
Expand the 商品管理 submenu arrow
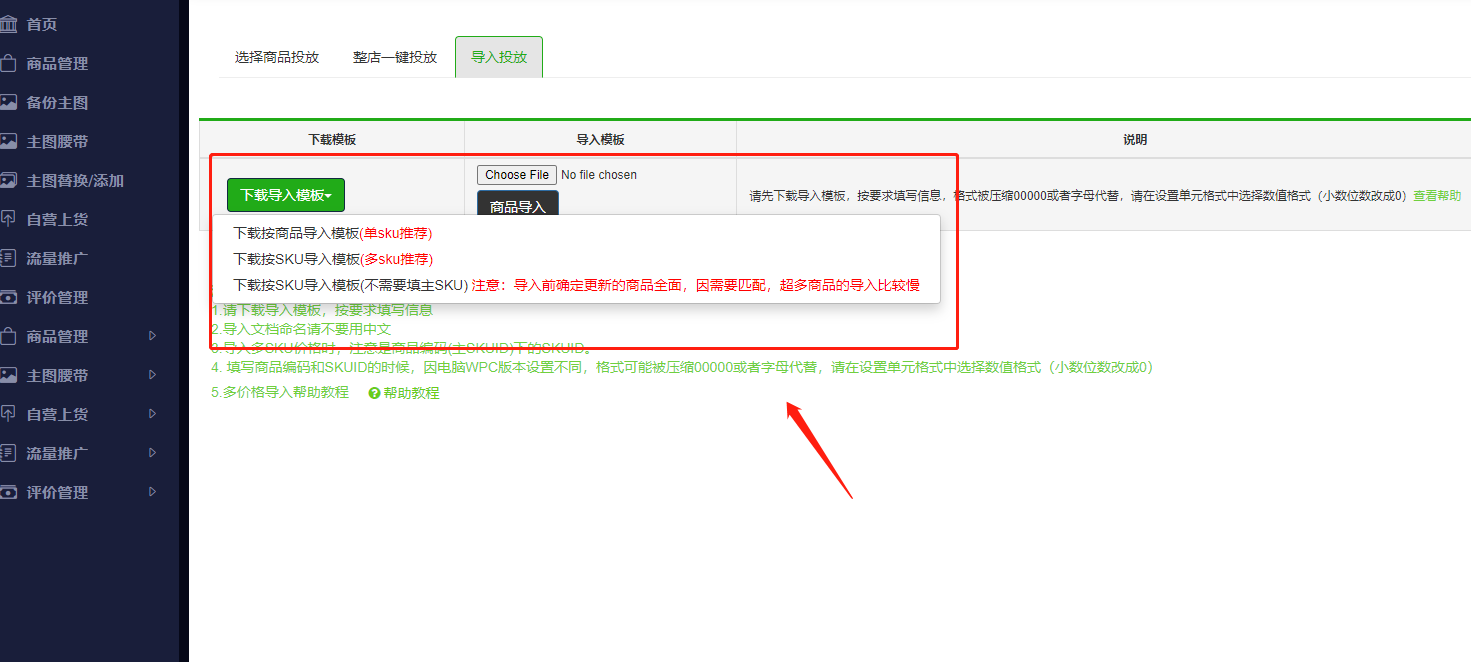[x=153, y=336]
